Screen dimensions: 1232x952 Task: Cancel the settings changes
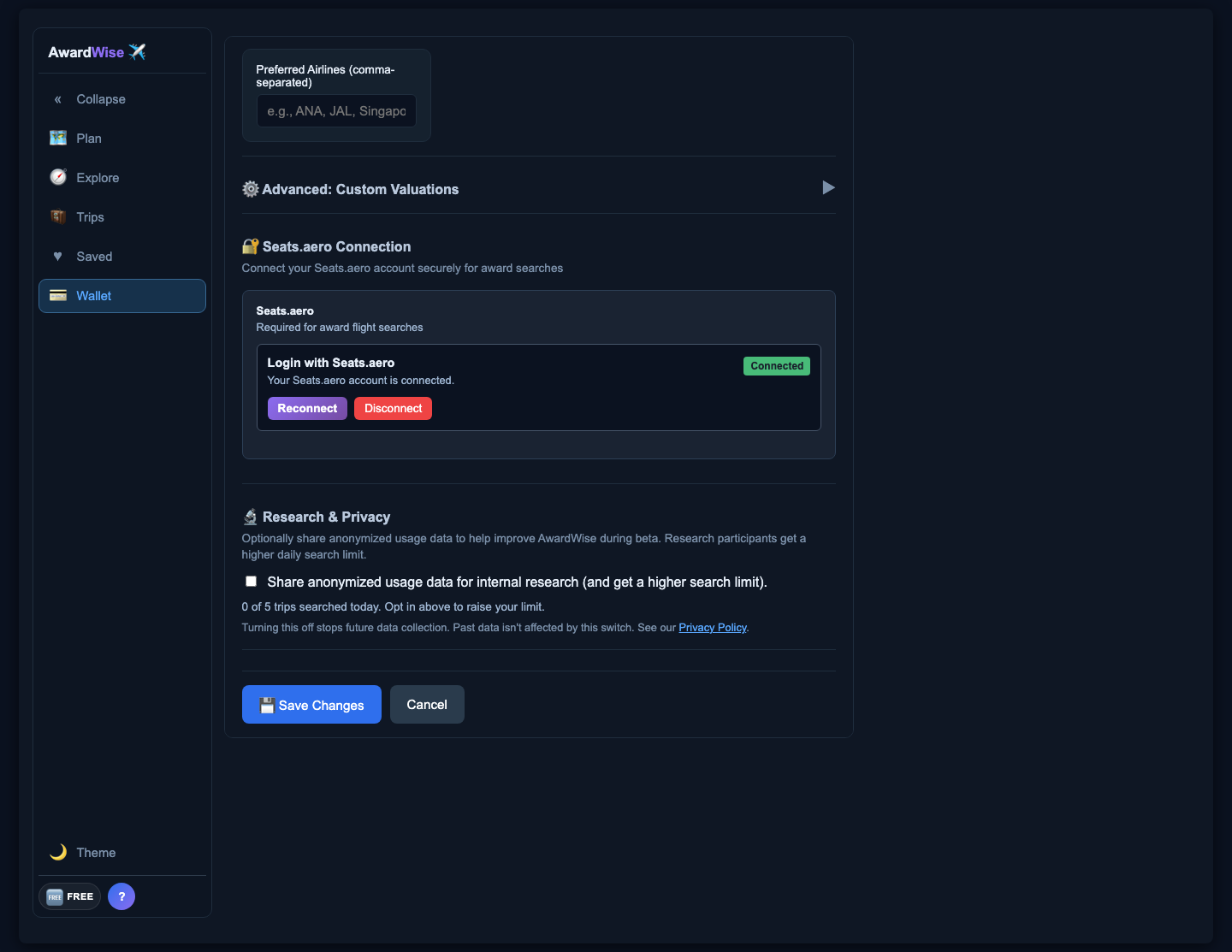(427, 704)
